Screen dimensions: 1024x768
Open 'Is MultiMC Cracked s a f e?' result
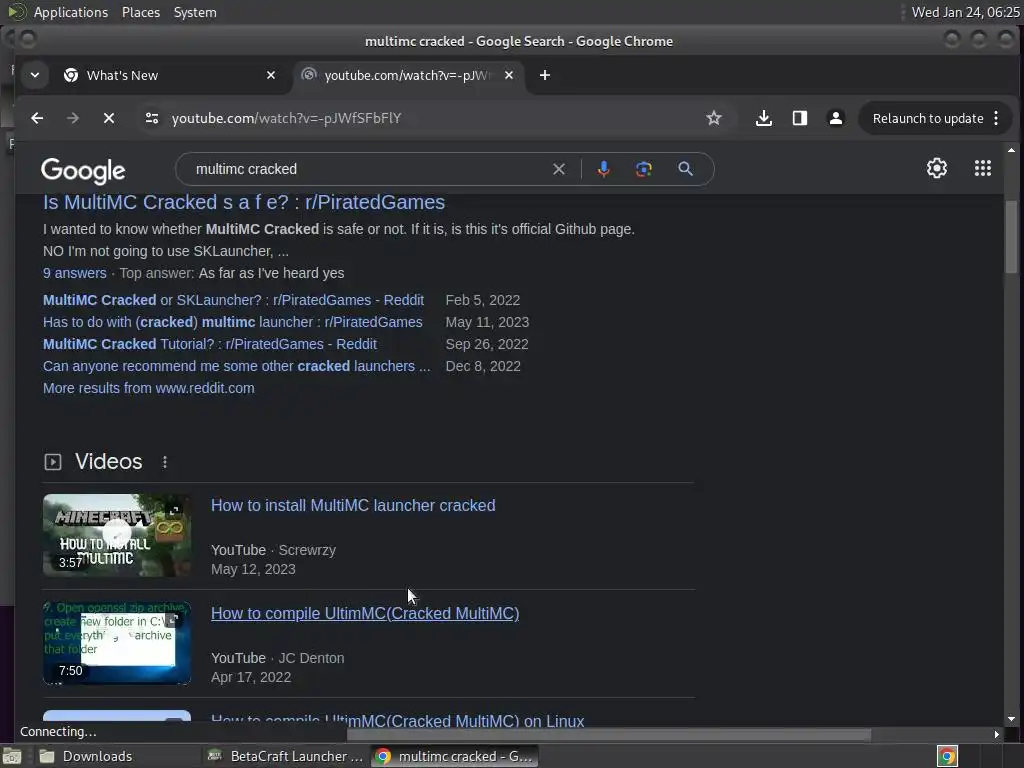(x=244, y=202)
